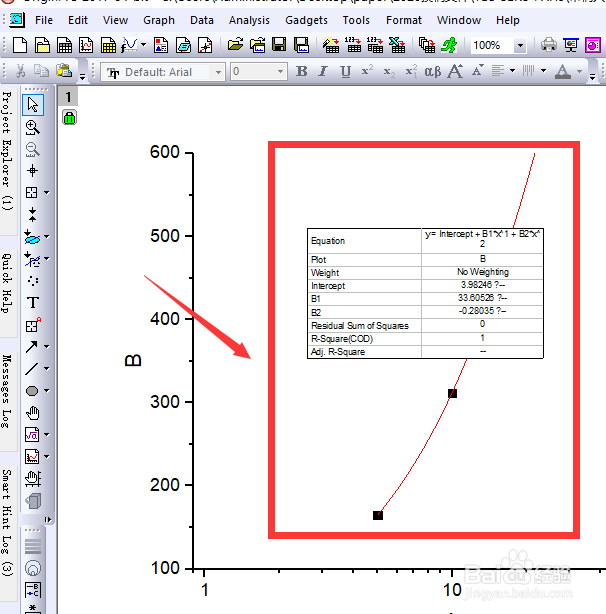Click the Intercept value 3.98246 cell
This screenshot has width=606, height=614.
482,285
